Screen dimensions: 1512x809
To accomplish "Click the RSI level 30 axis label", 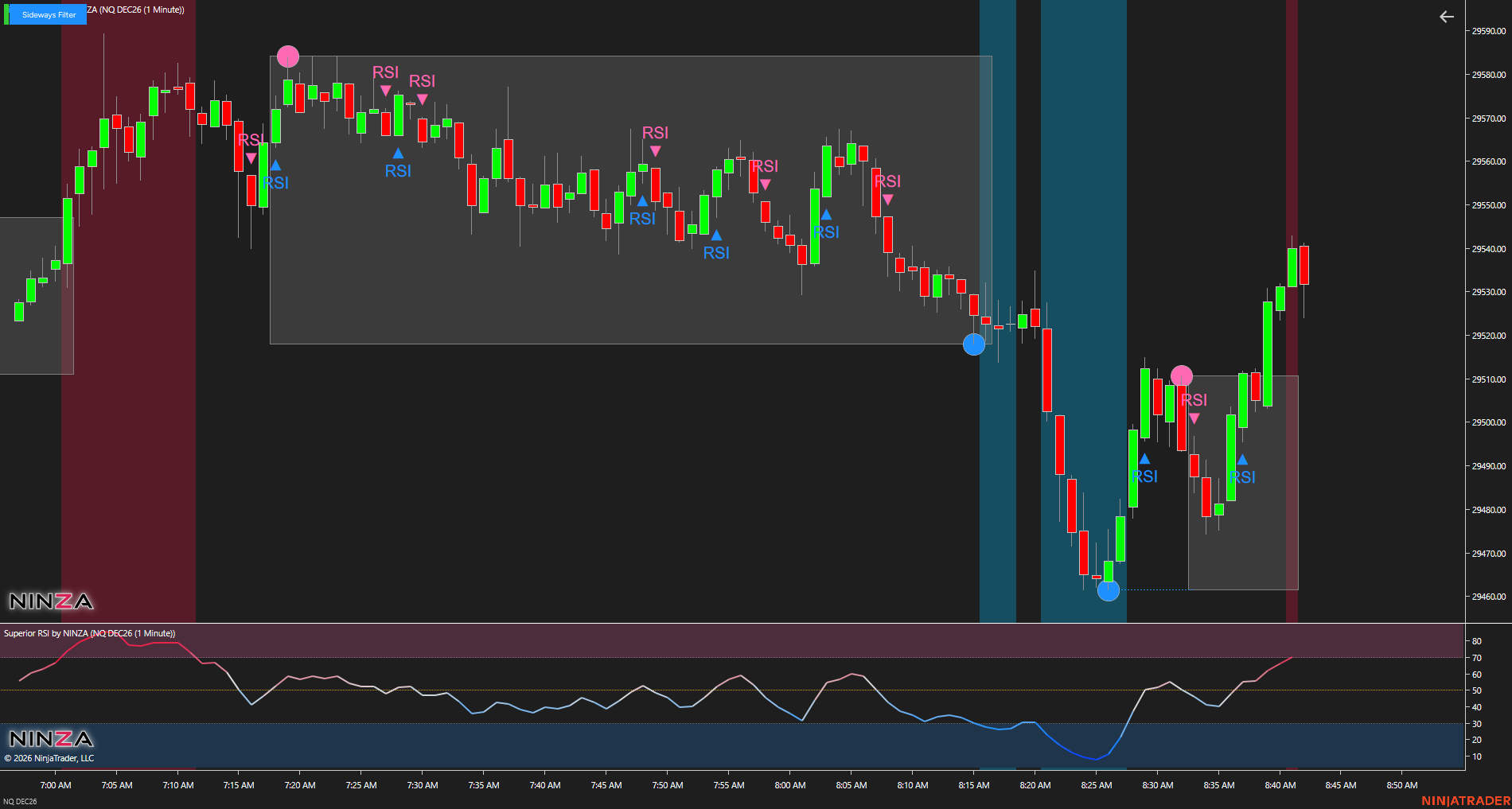I will (1477, 724).
